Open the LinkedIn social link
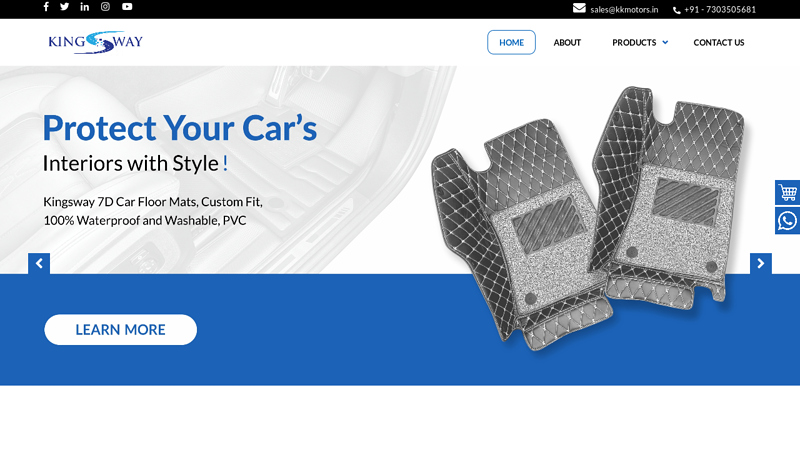This screenshot has width=800, height=450. tap(85, 7)
